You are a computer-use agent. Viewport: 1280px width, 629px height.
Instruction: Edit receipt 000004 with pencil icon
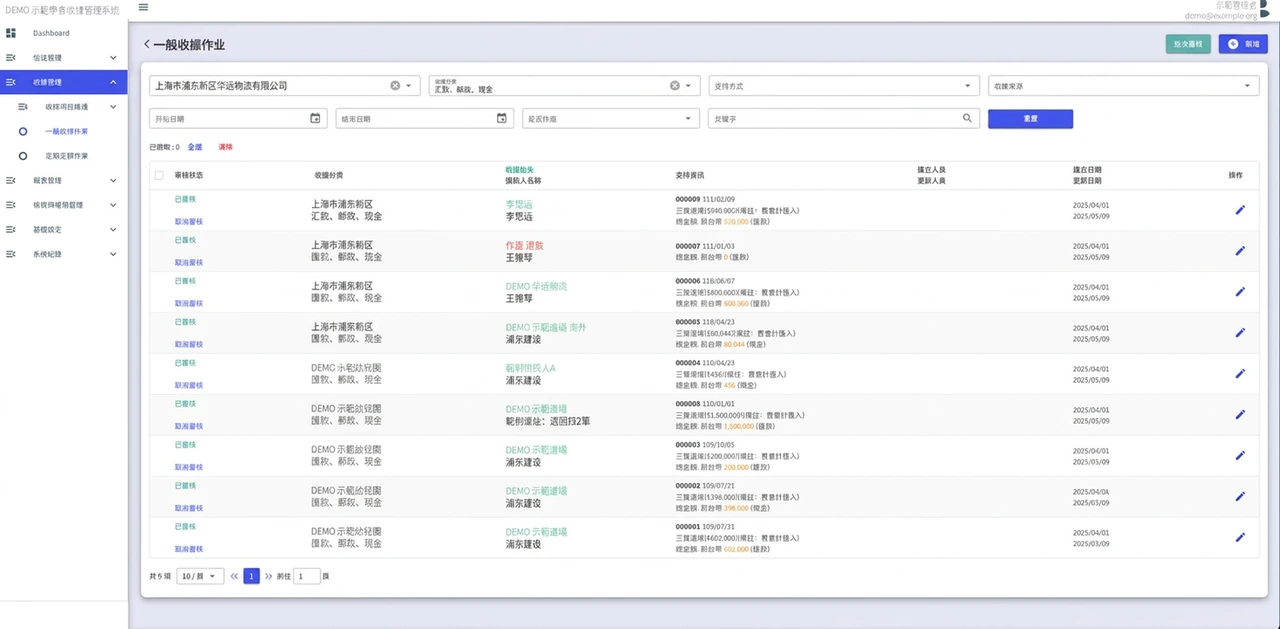pos(1240,374)
